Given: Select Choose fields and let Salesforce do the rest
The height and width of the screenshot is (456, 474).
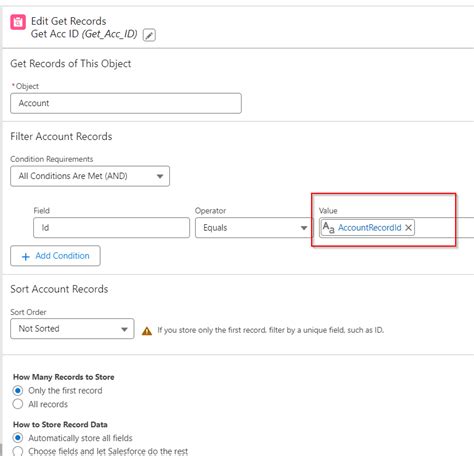Looking at the screenshot, I should [18, 451].
